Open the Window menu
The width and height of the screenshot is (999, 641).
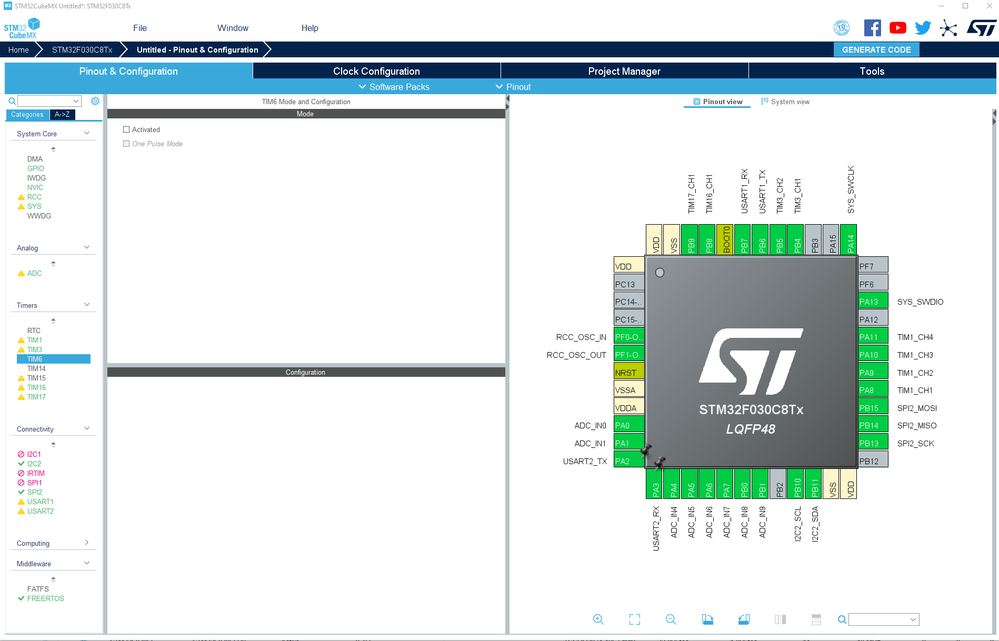click(233, 28)
